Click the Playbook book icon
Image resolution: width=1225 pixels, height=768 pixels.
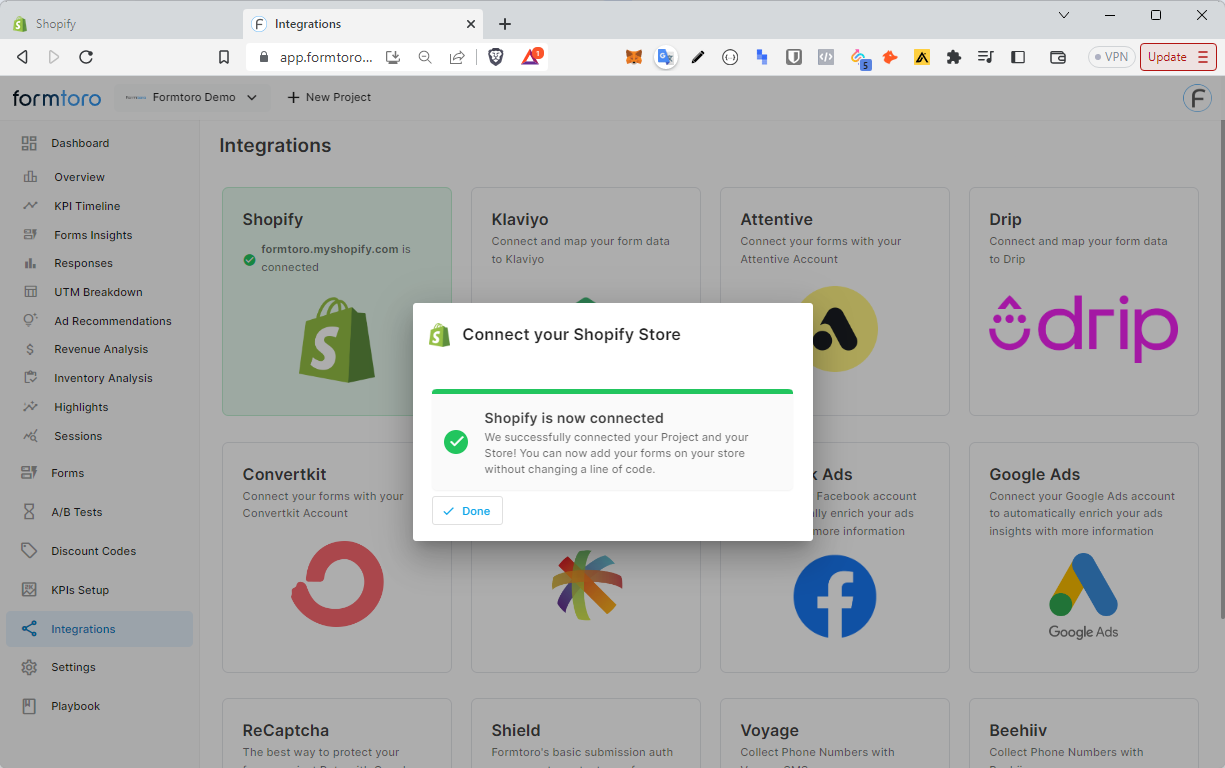[29, 706]
